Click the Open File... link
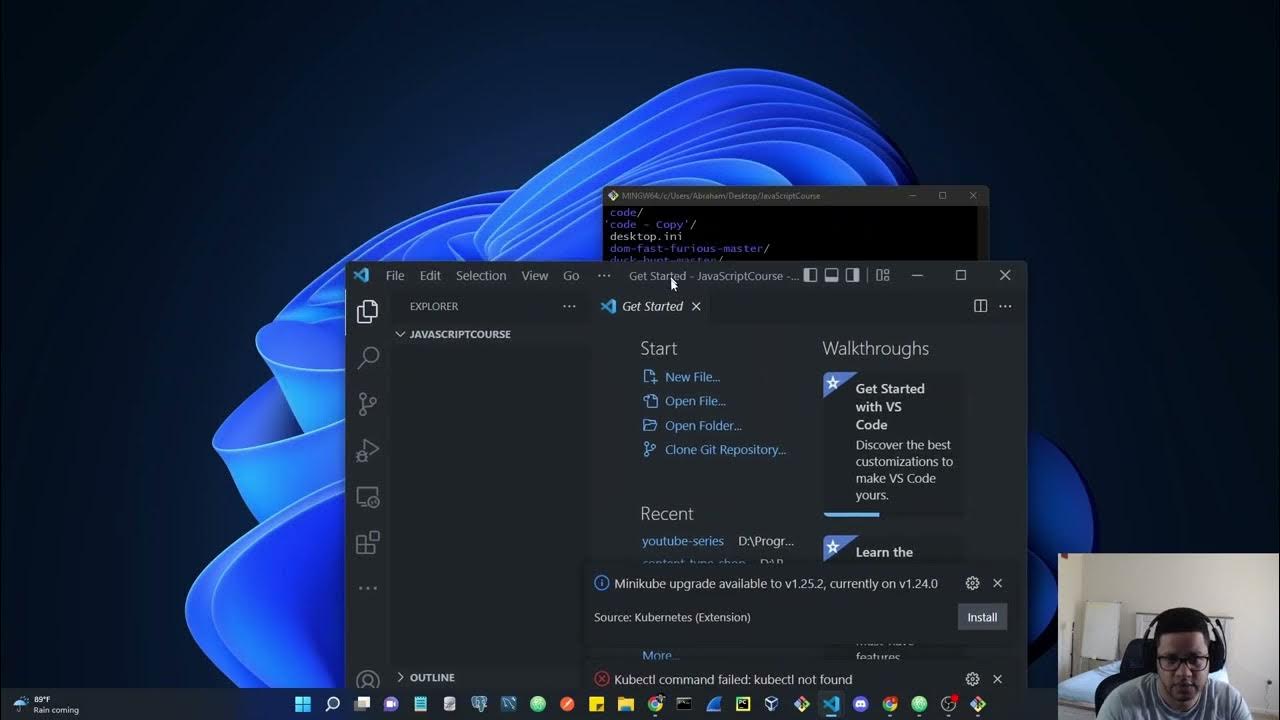 (695, 401)
